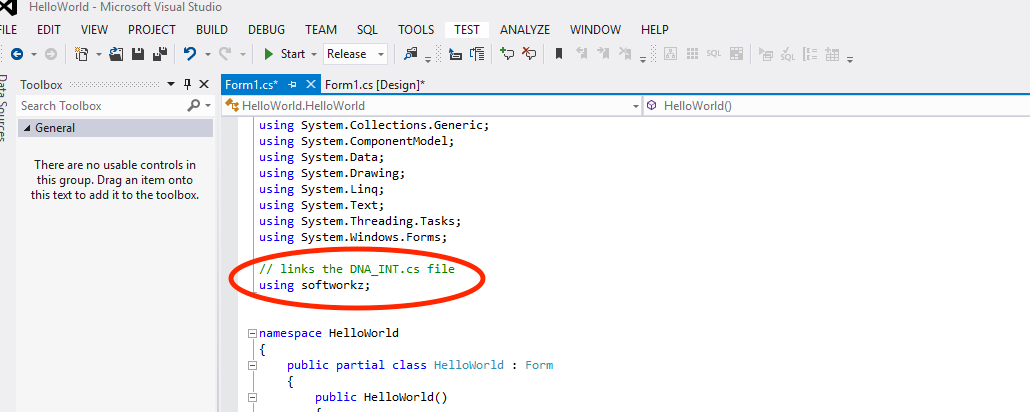This screenshot has height=412, width=1030.
Task: Open the EDIT menu
Action: [x=49, y=30]
